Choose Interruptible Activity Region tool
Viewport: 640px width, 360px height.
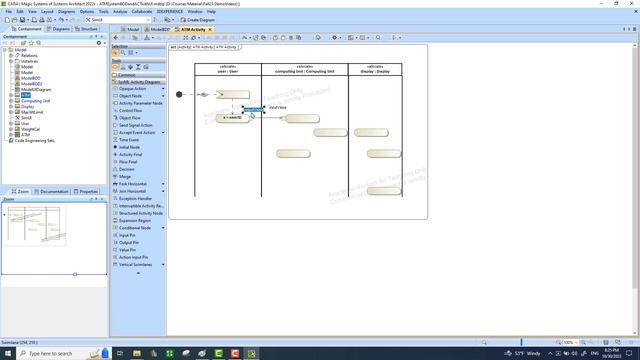tap(138, 206)
